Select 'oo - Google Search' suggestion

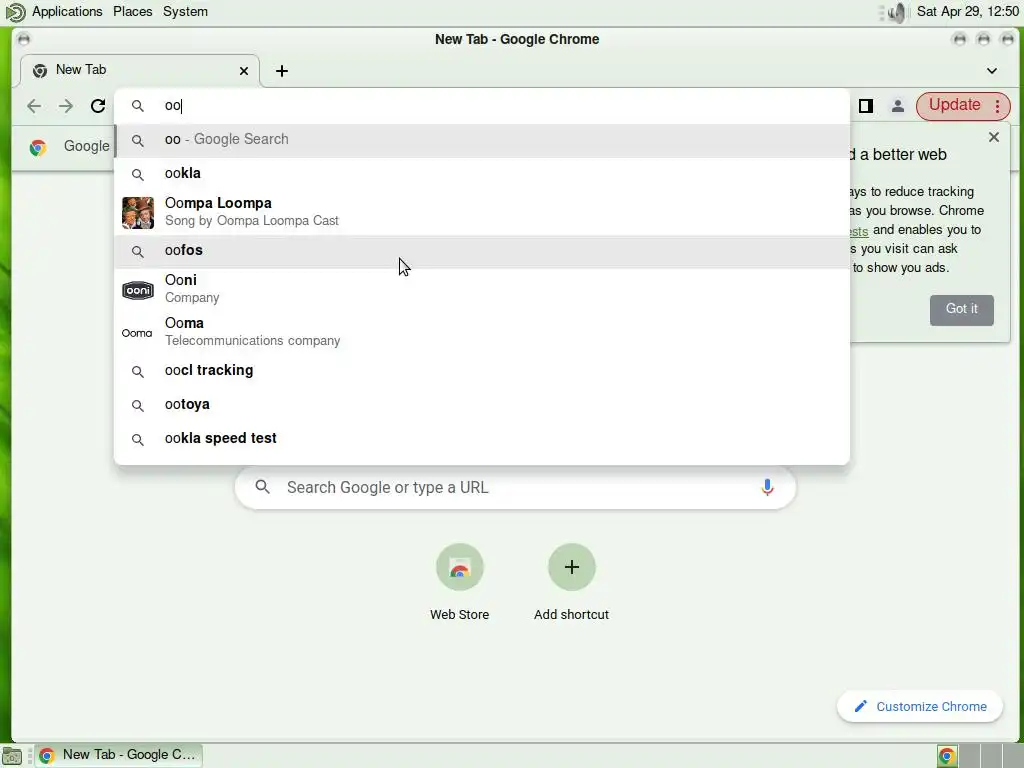tap(482, 140)
